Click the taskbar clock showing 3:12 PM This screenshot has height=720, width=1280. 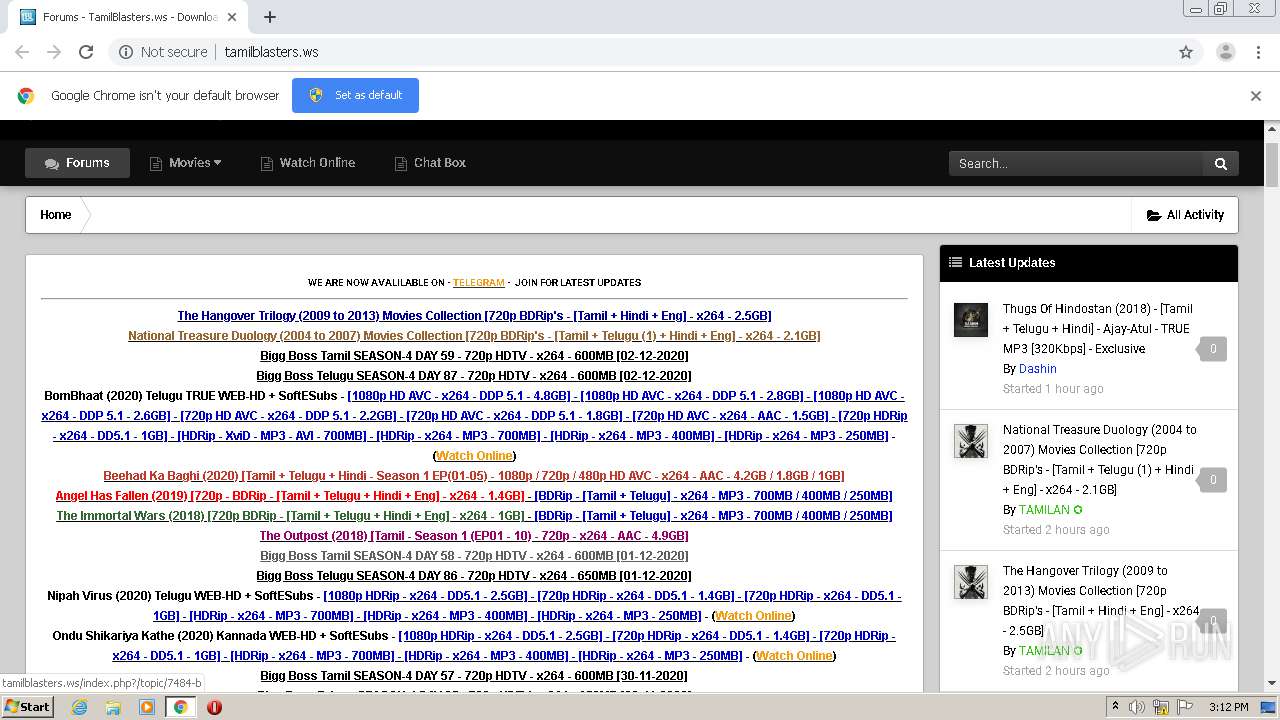click(x=1228, y=707)
